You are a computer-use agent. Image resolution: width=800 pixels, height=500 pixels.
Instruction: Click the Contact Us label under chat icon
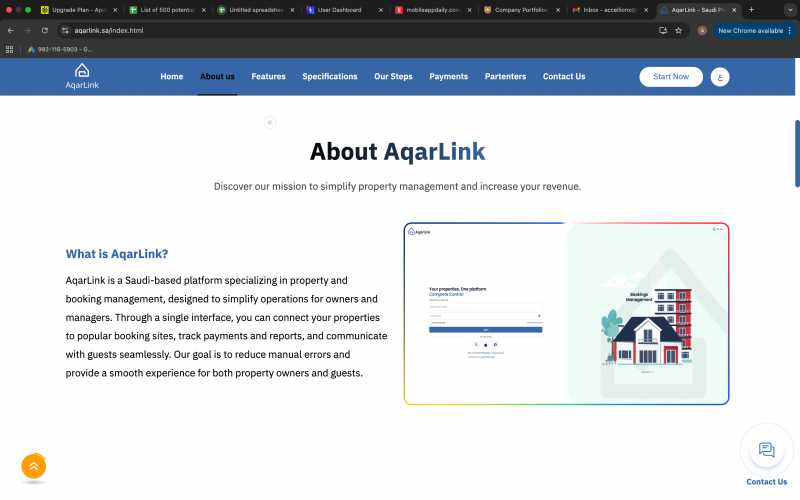tap(766, 482)
